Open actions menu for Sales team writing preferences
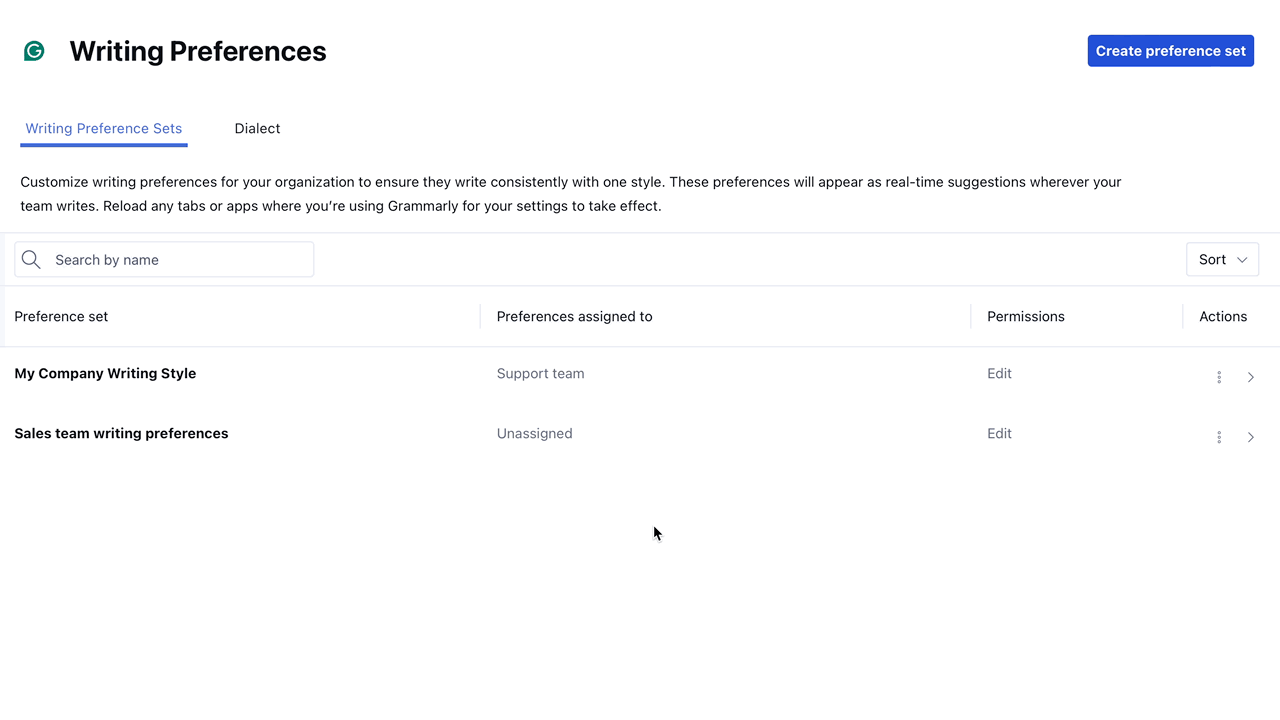The width and height of the screenshot is (1280, 720). point(1219,437)
